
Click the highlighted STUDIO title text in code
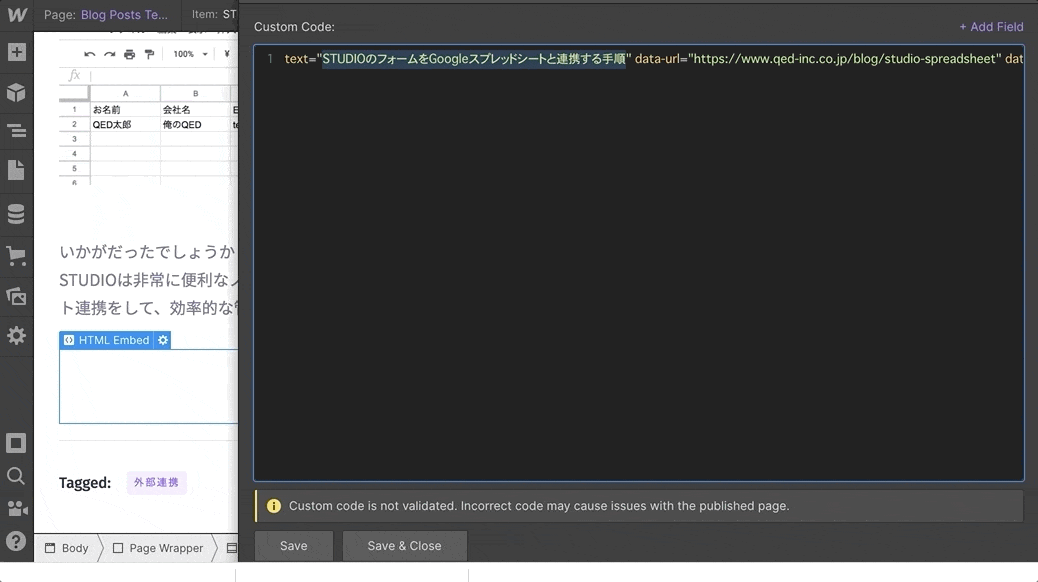(x=474, y=59)
